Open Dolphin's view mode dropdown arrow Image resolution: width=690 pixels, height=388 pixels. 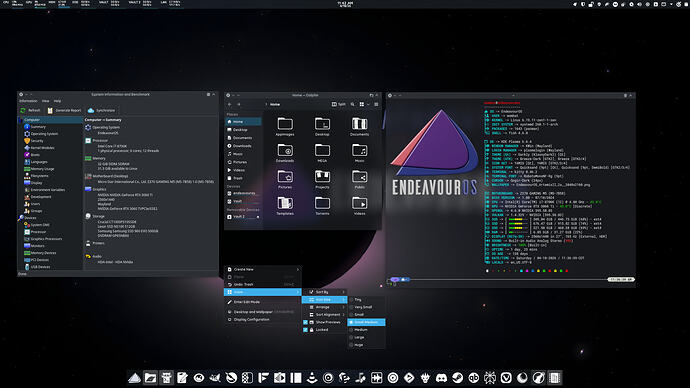click(x=368, y=104)
